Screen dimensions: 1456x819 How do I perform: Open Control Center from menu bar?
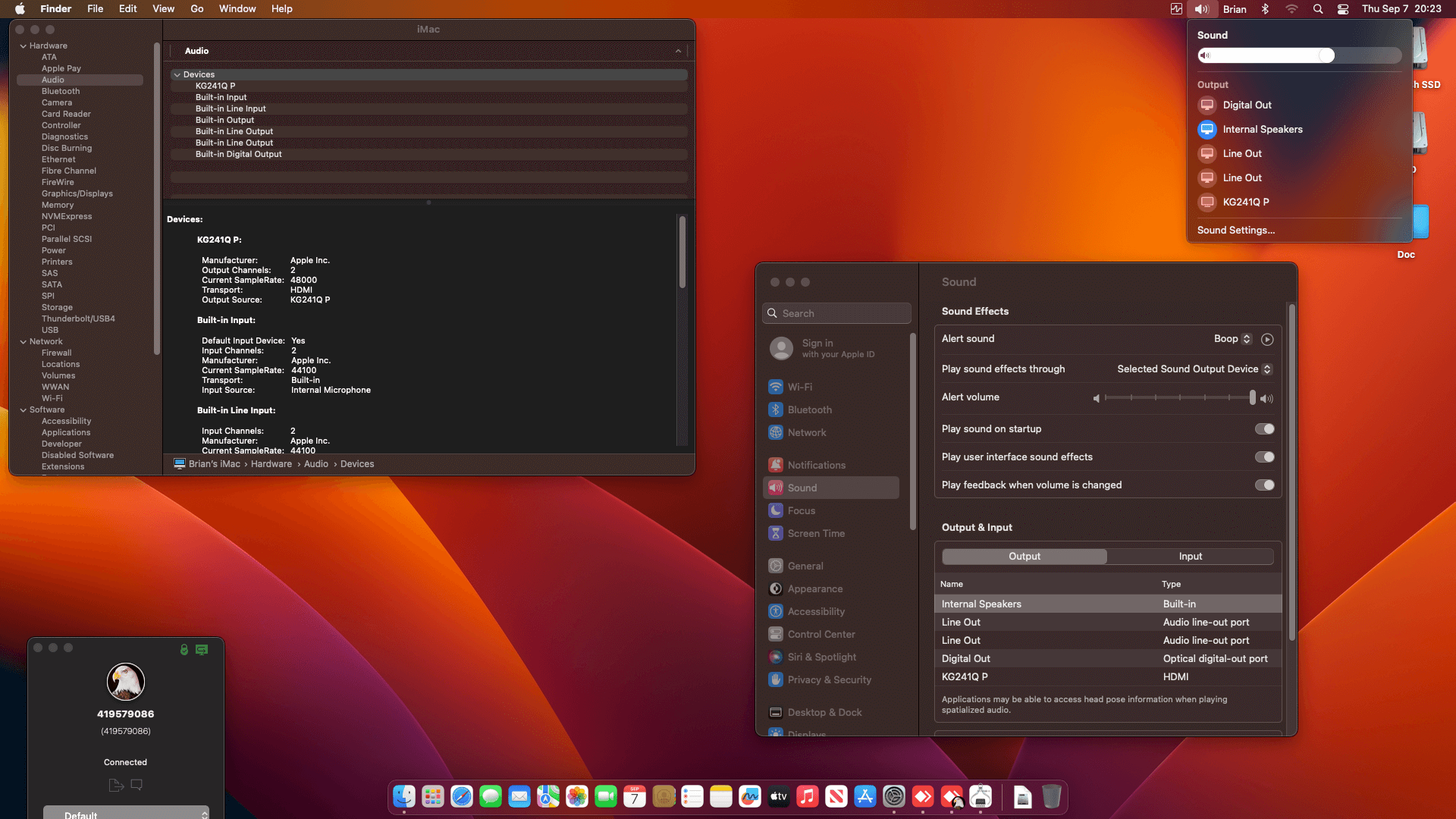click(x=1343, y=9)
